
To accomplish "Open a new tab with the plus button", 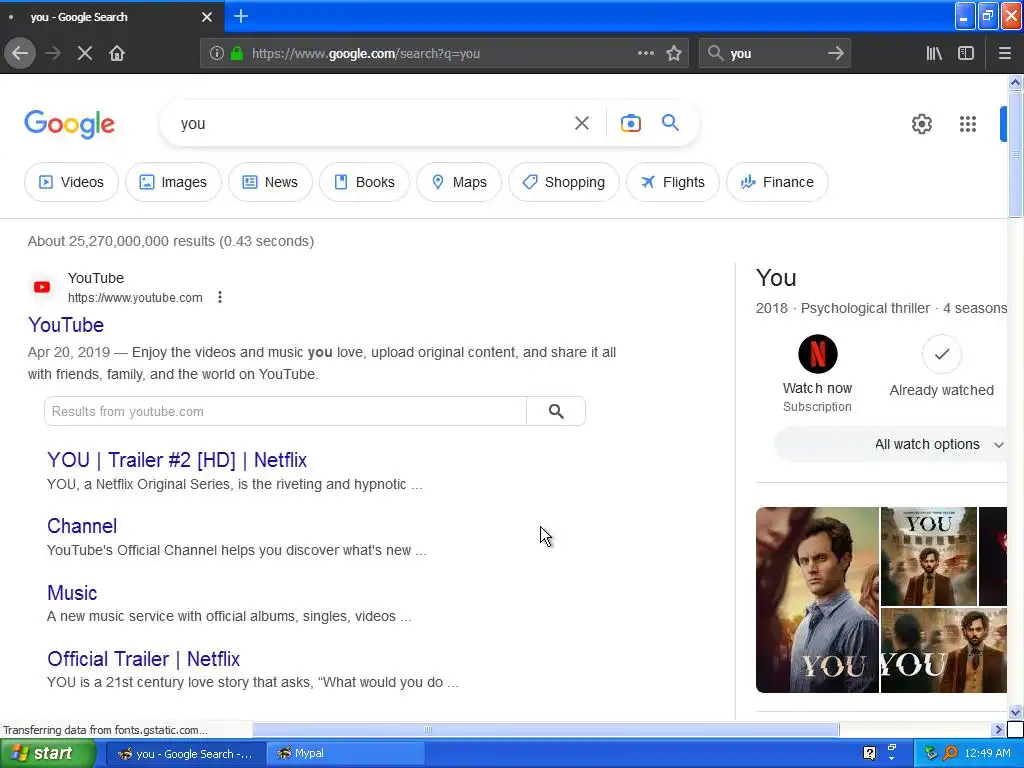I will [241, 16].
